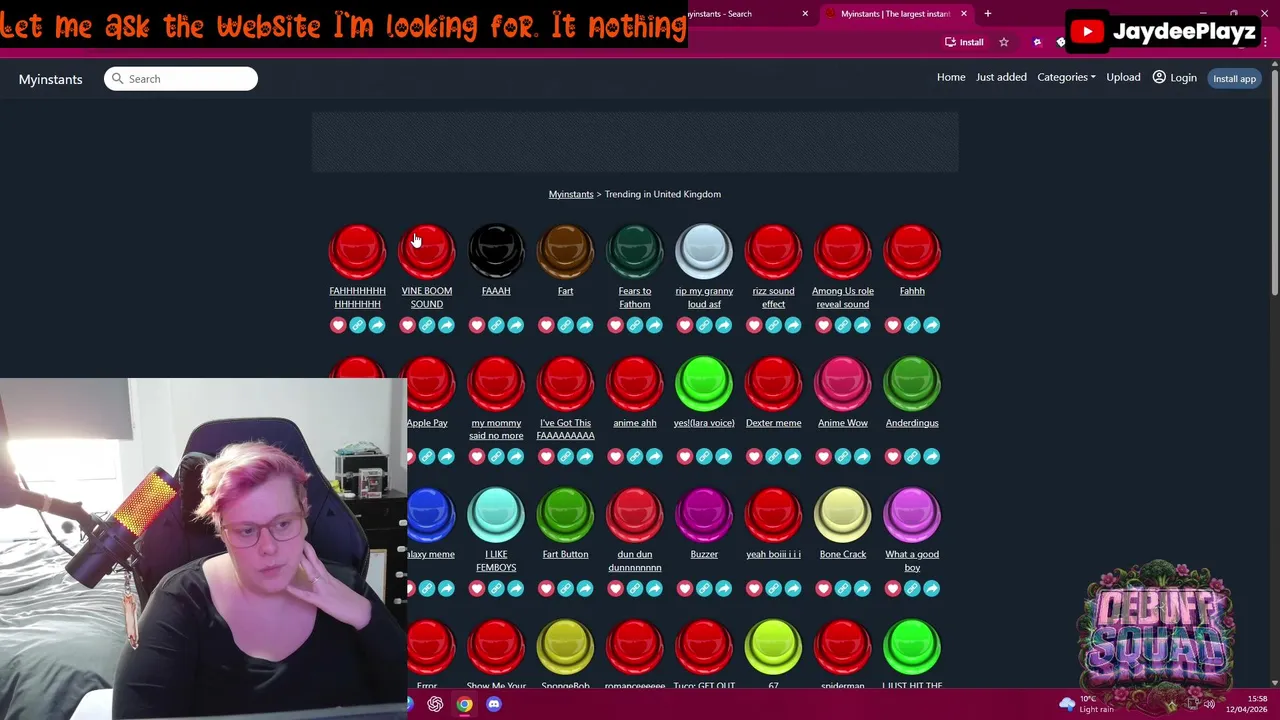Open a new browser tab
Viewport: 1280px width, 720px height.
coord(987,14)
